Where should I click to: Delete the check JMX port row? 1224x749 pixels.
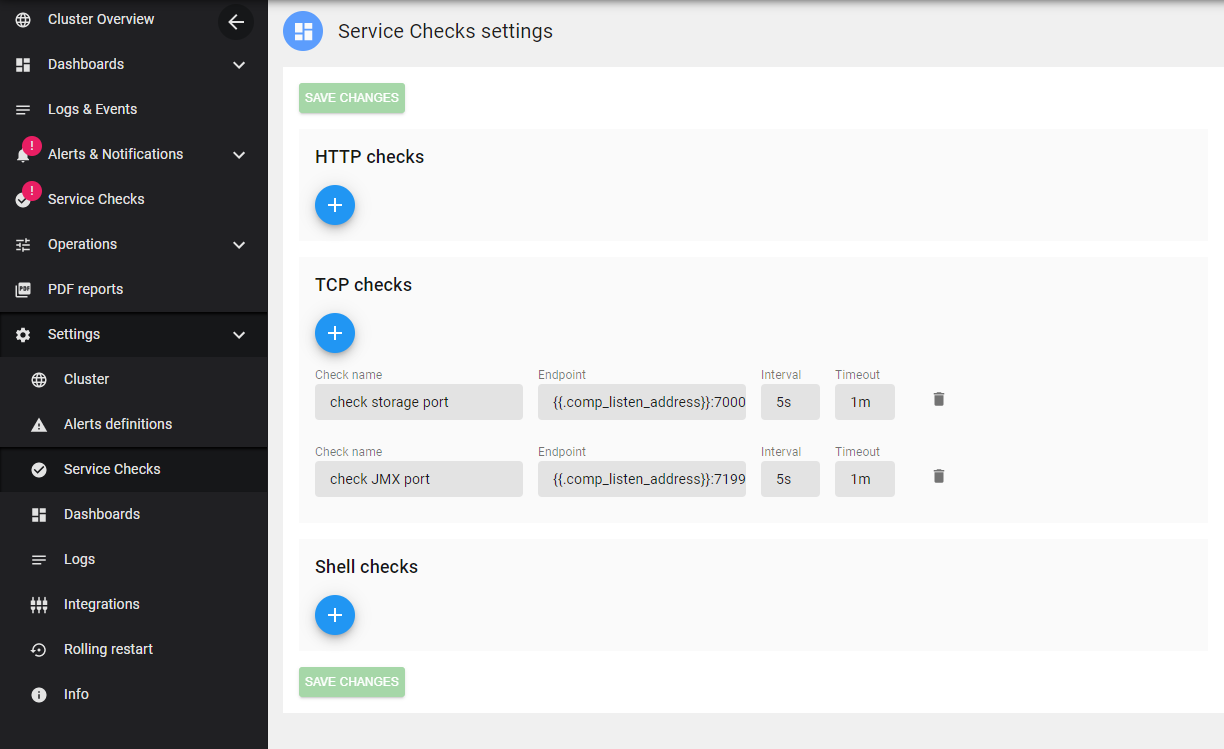(x=938, y=476)
